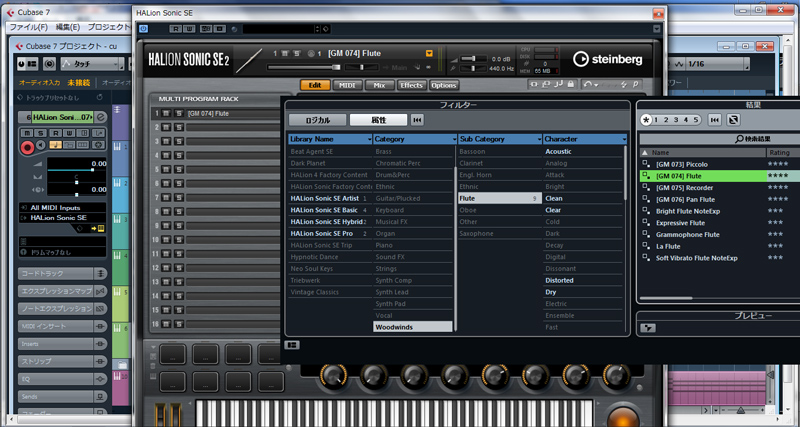This screenshot has width=800, height=427.
Task: Click the HALion plugin power/activate icon
Action: click(x=143, y=29)
